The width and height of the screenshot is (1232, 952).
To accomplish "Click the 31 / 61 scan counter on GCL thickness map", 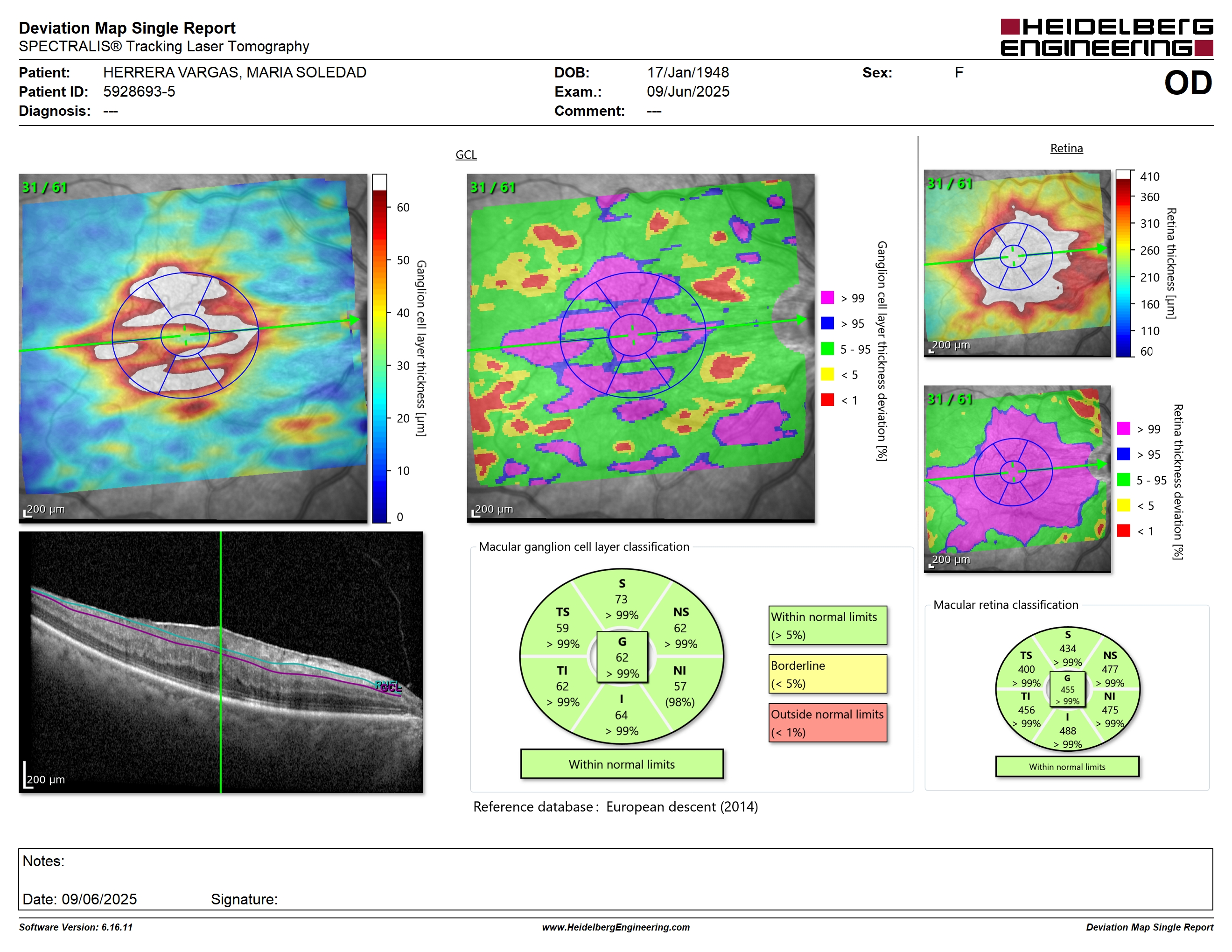I will (x=44, y=187).
